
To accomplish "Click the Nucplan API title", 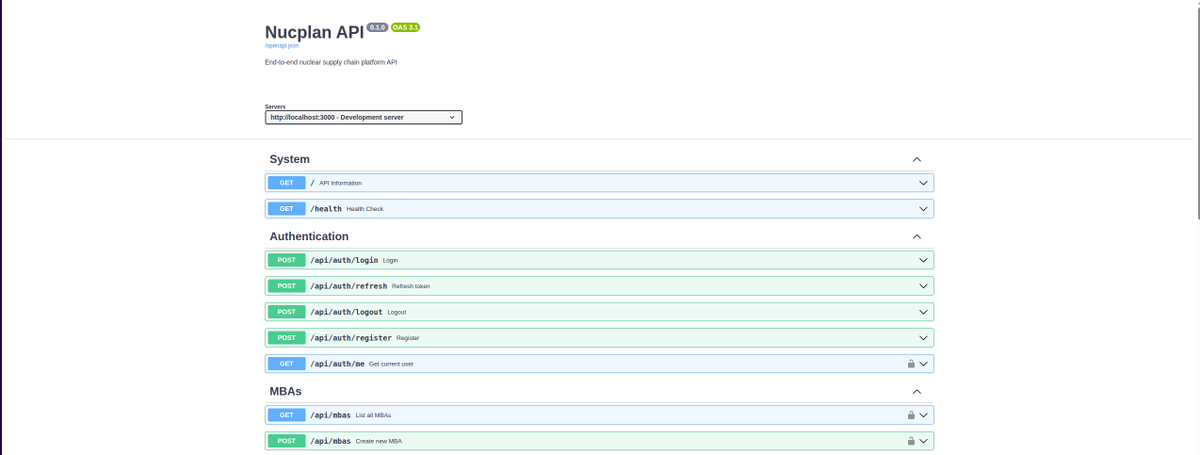I will (314, 32).
